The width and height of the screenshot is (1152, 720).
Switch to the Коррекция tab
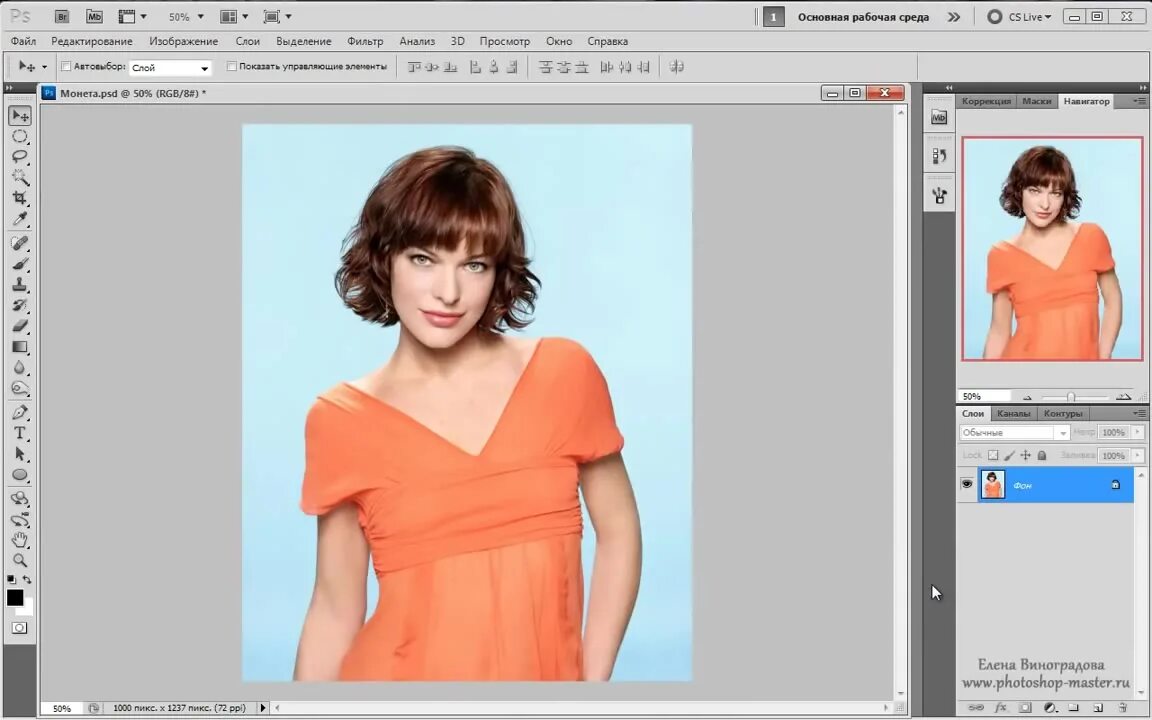tap(986, 101)
